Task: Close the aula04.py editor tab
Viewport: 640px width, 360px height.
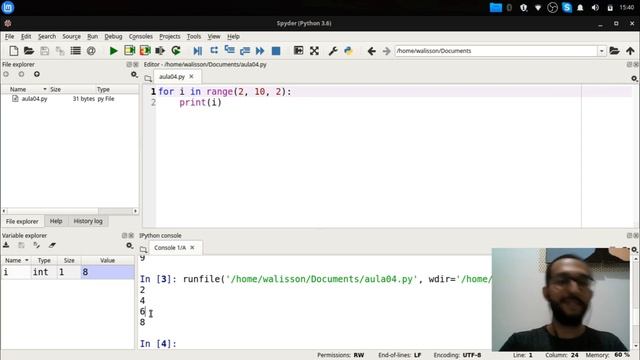Action: [191, 76]
